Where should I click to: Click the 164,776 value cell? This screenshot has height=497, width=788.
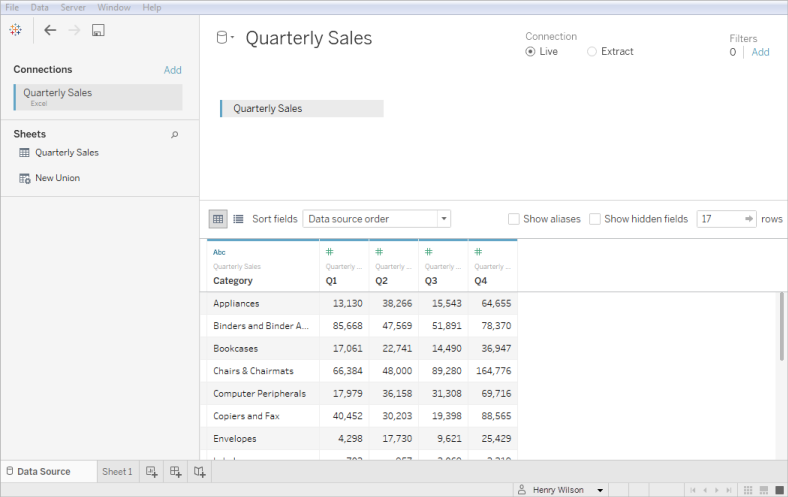point(493,371)
